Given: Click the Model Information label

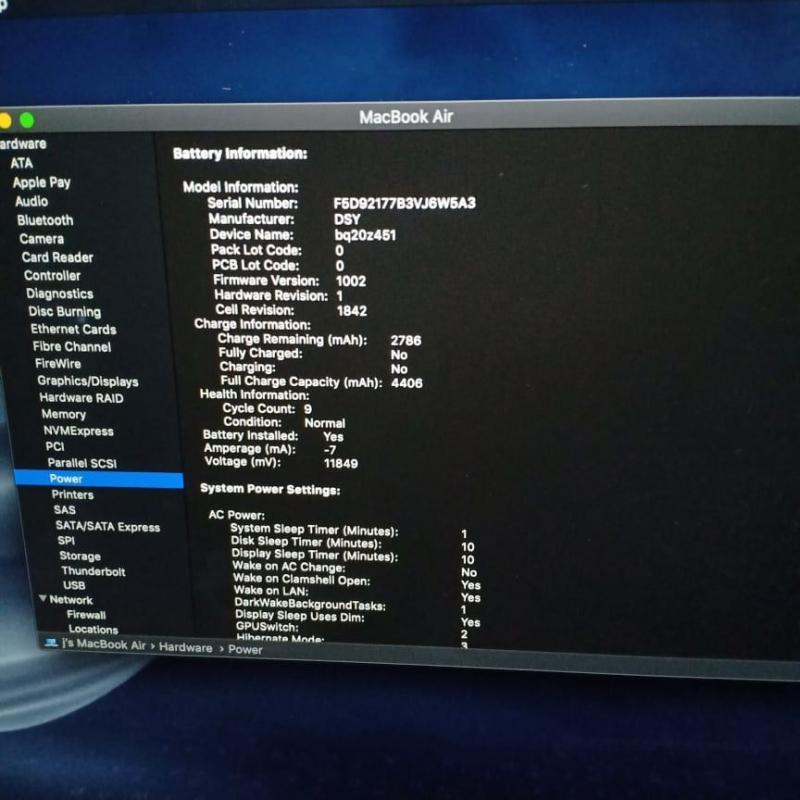Looking at the screenshot, I should [240, 187].
